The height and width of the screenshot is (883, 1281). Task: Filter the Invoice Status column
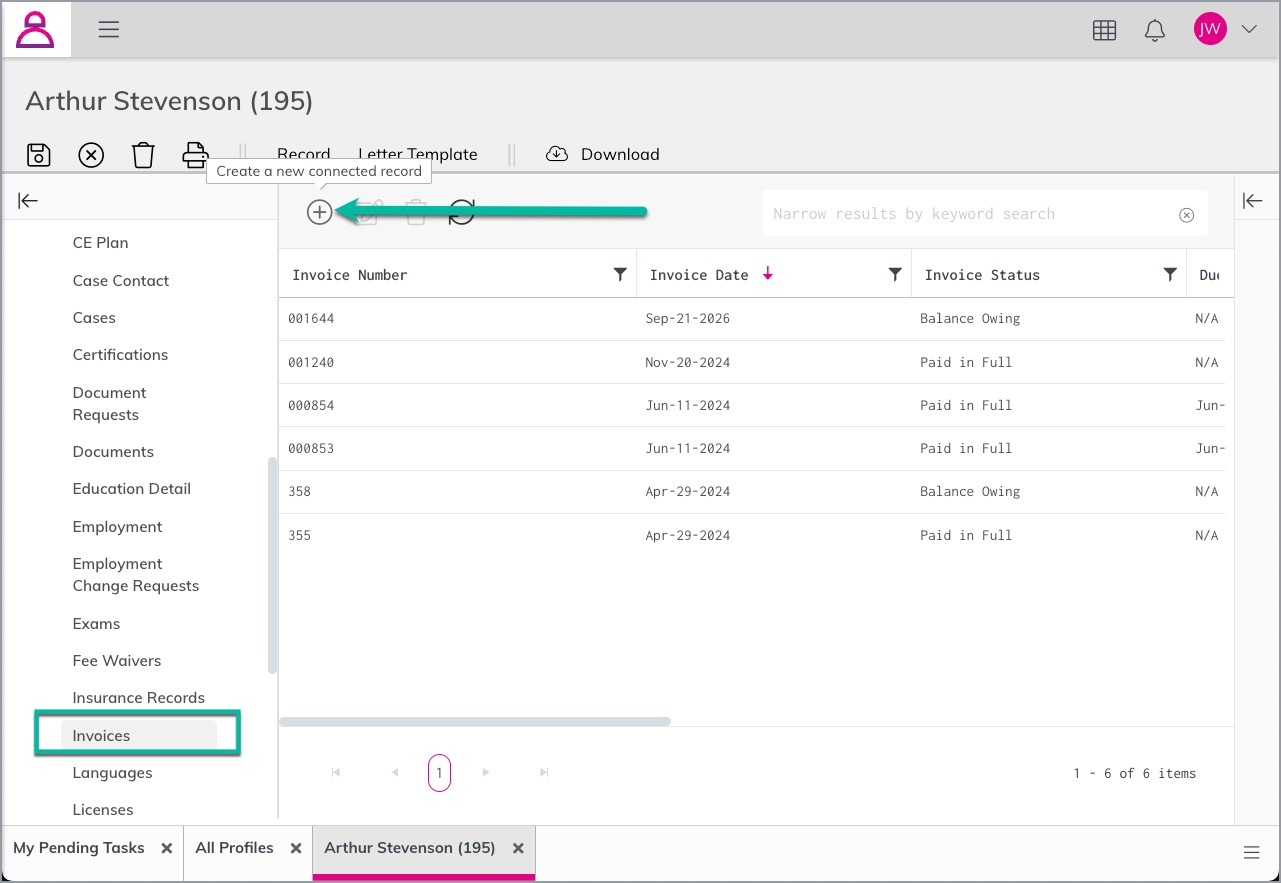point(1170,275)
